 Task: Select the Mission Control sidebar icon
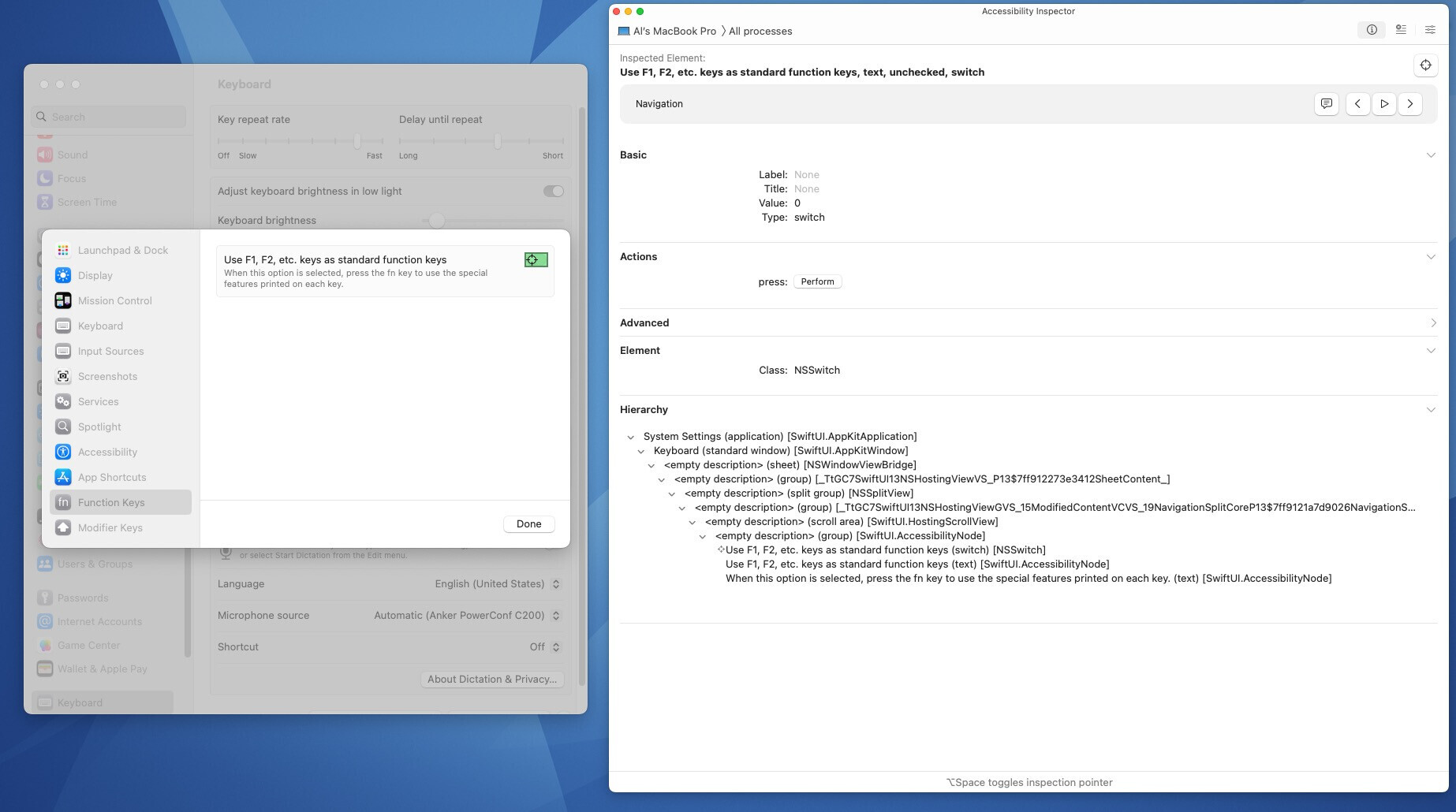63,300
